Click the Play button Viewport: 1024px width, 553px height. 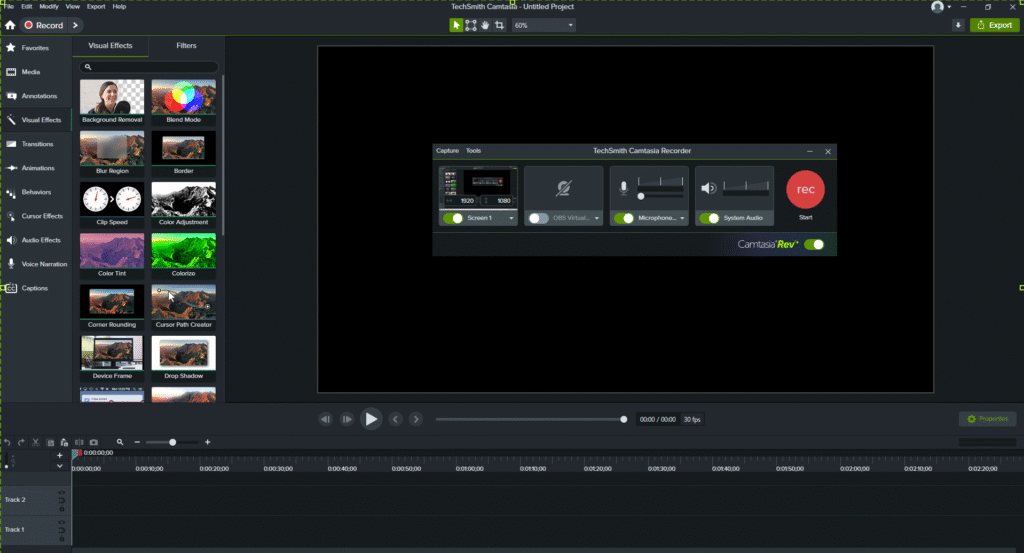point(370,419)
